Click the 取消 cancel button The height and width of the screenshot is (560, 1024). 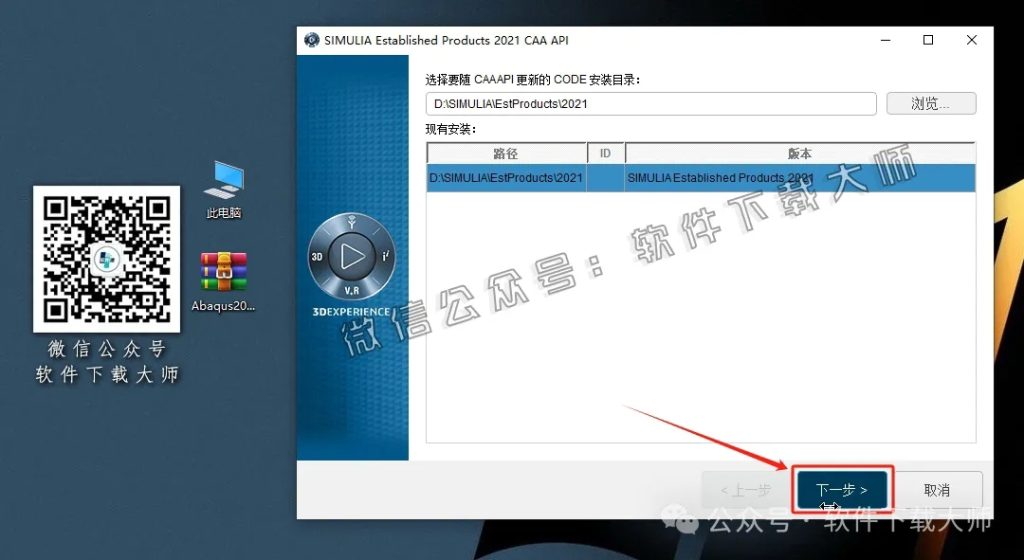pyautogui.click(x=936, y=490)
